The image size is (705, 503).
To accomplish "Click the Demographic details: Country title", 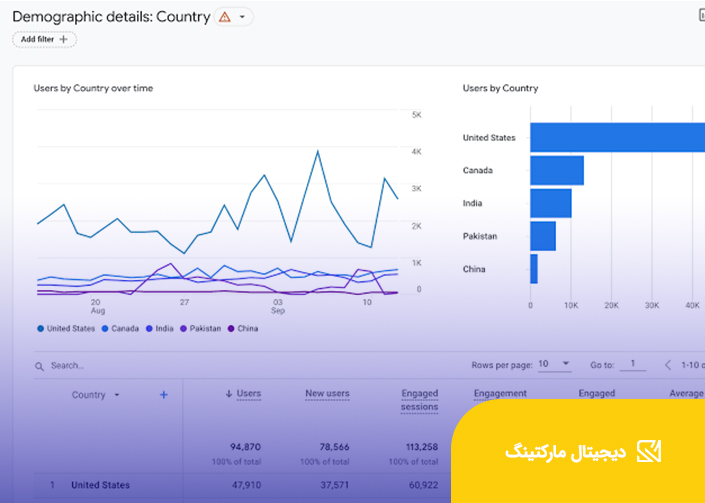I will [x=111, y=17].
